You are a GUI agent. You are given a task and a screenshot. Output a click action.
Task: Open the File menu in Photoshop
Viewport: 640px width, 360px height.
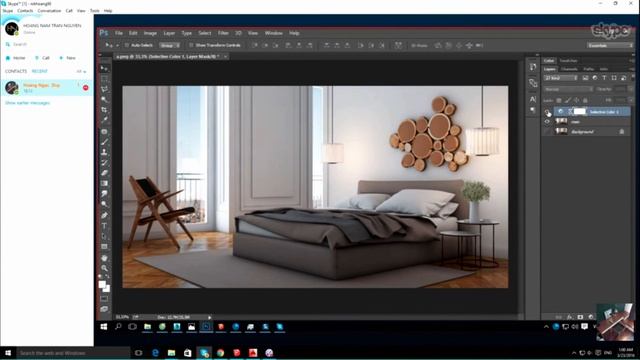tap(118, 33)
